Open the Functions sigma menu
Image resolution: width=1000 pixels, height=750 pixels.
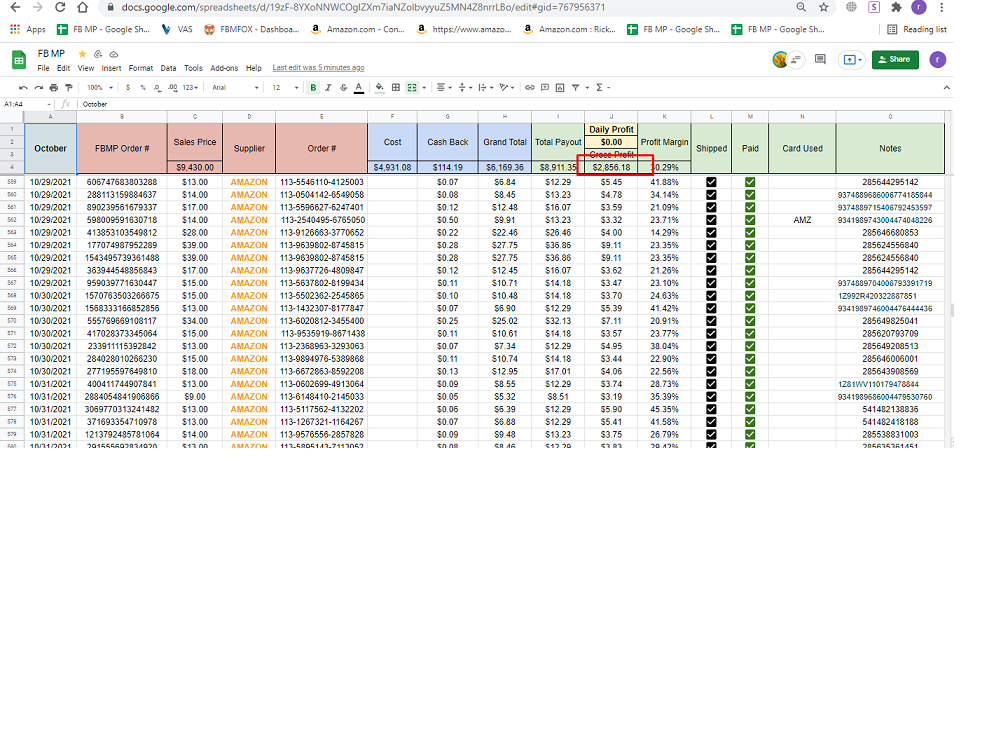599,87
